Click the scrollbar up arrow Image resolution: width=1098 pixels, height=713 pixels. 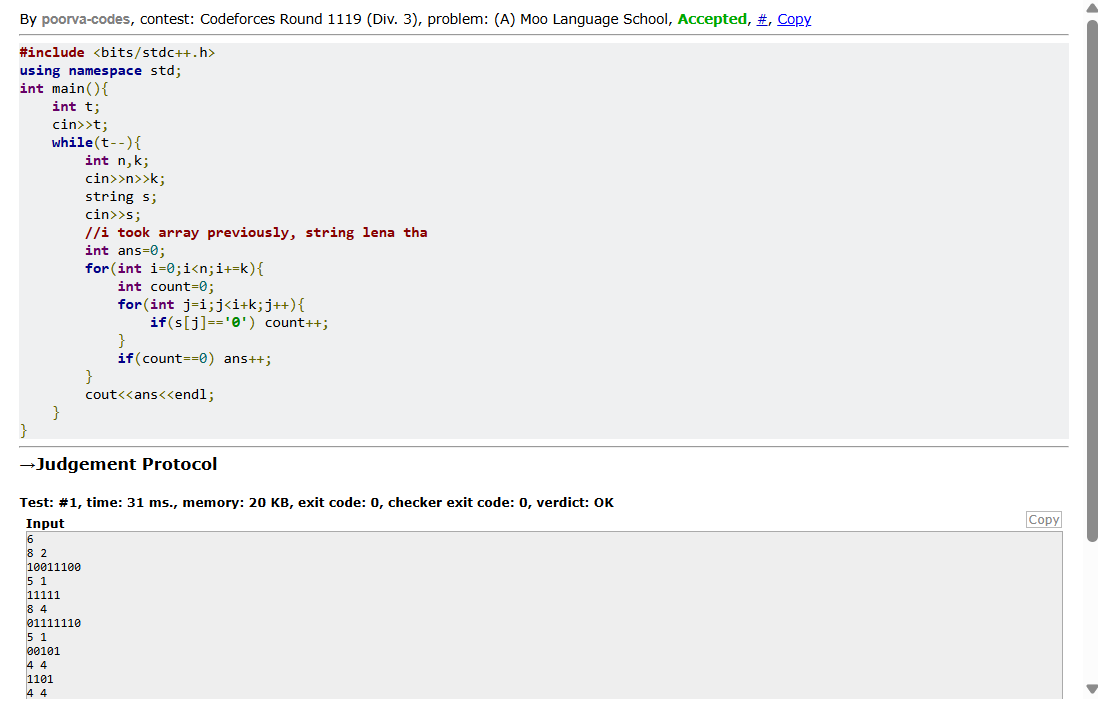[1092, 8]
